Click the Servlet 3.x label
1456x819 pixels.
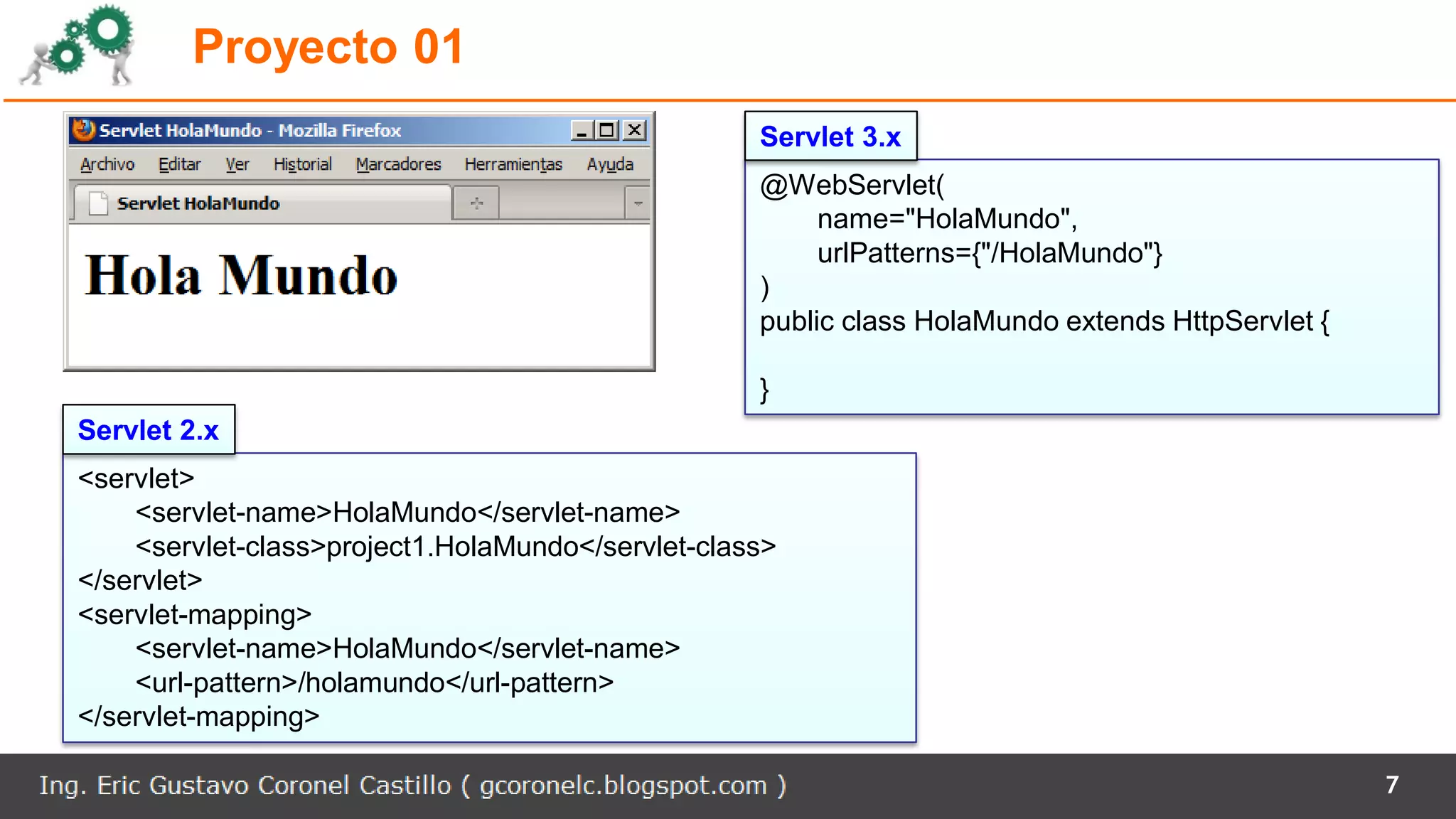coord(830,136)
